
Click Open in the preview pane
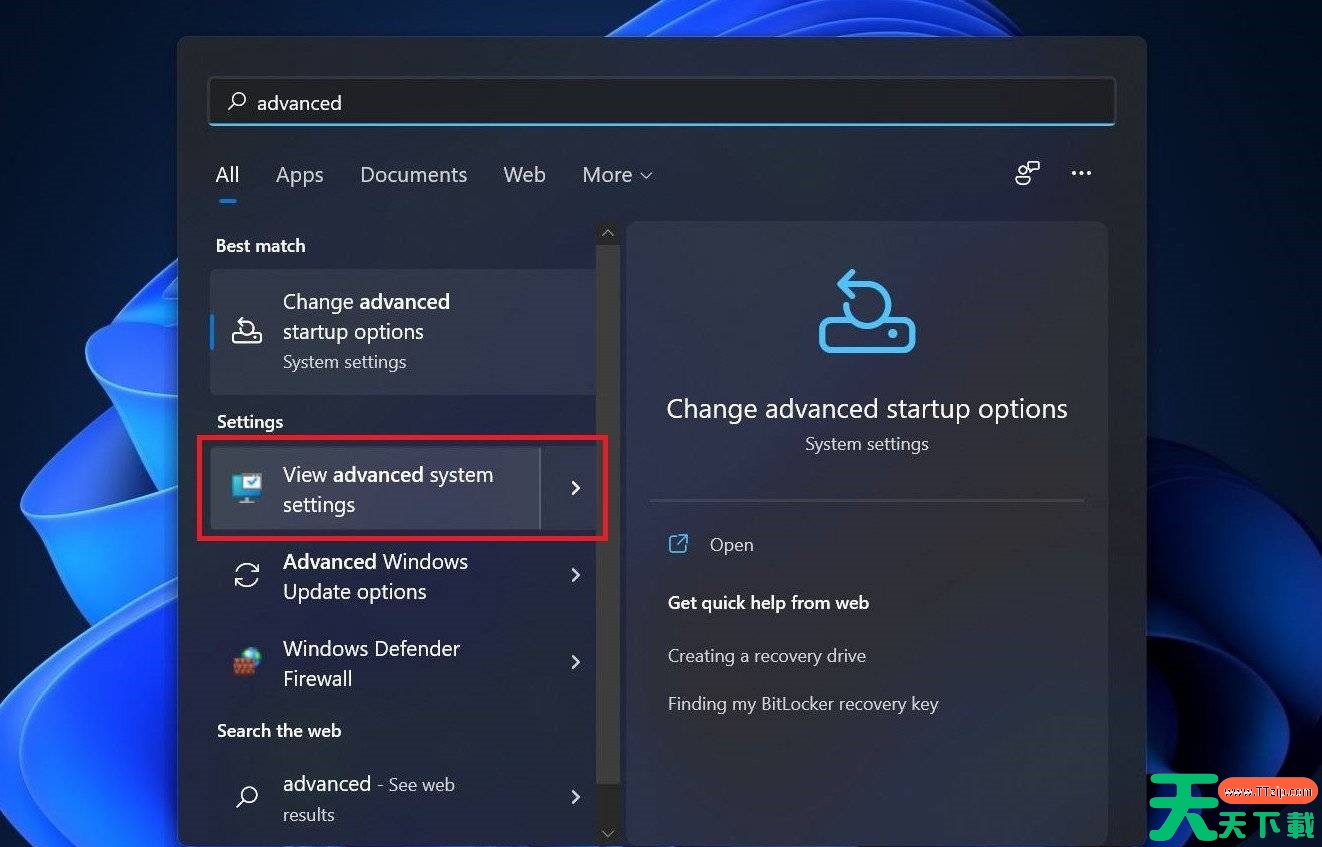click(x=731, y=545)
